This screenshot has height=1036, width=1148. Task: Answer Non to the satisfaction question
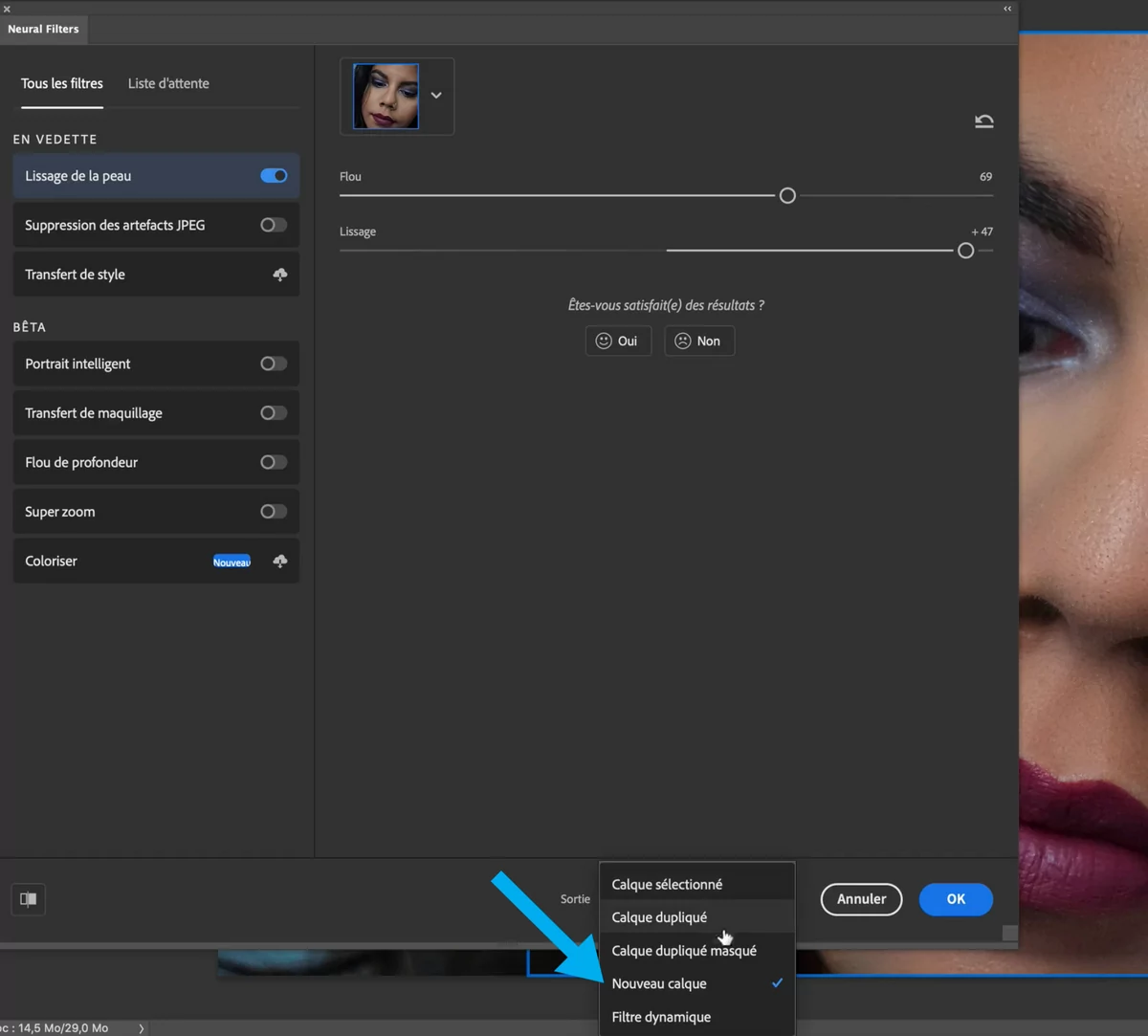pyautogui.click(x=699, y=342)
